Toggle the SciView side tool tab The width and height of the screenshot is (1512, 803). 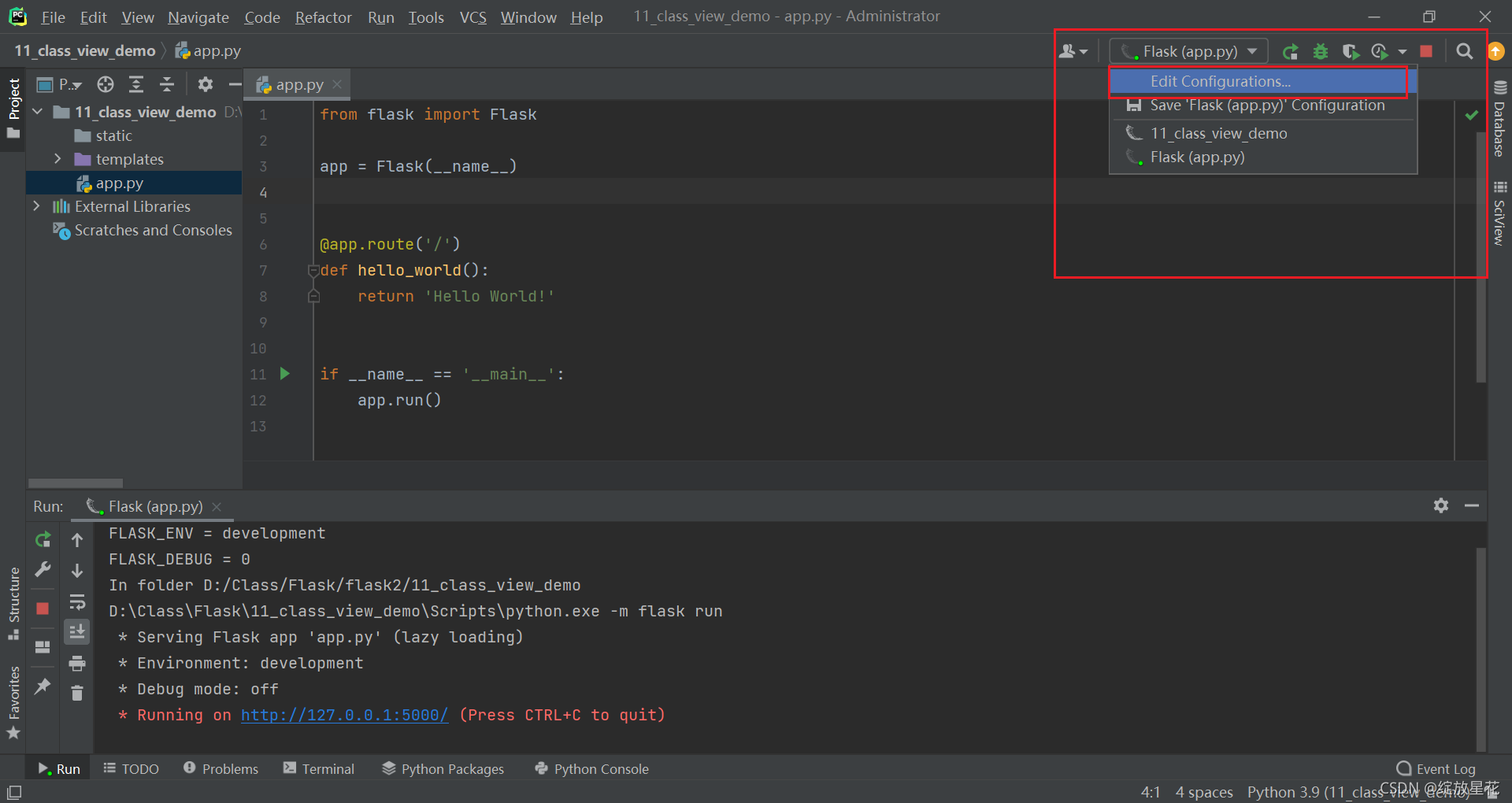tap(1499, 213)
